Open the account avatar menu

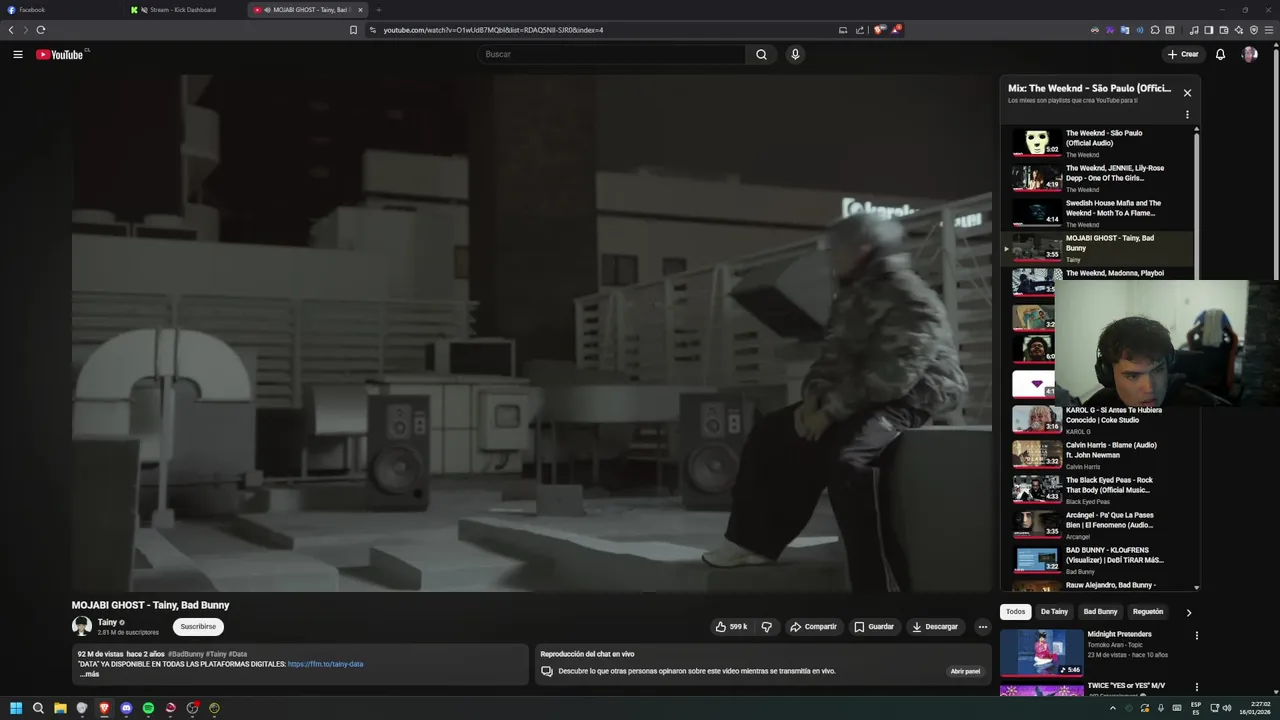[x=1249, y=54]
